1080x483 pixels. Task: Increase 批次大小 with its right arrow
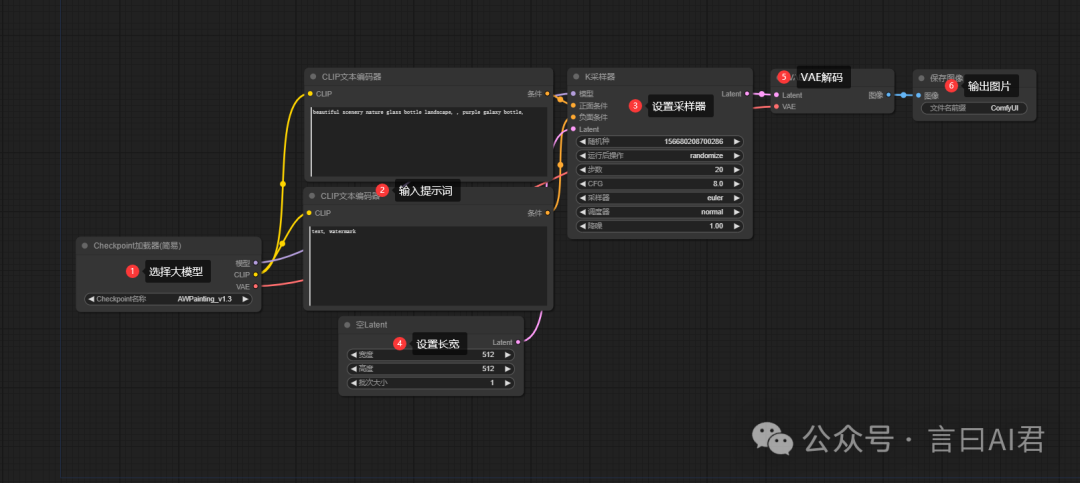coord(508,383)
